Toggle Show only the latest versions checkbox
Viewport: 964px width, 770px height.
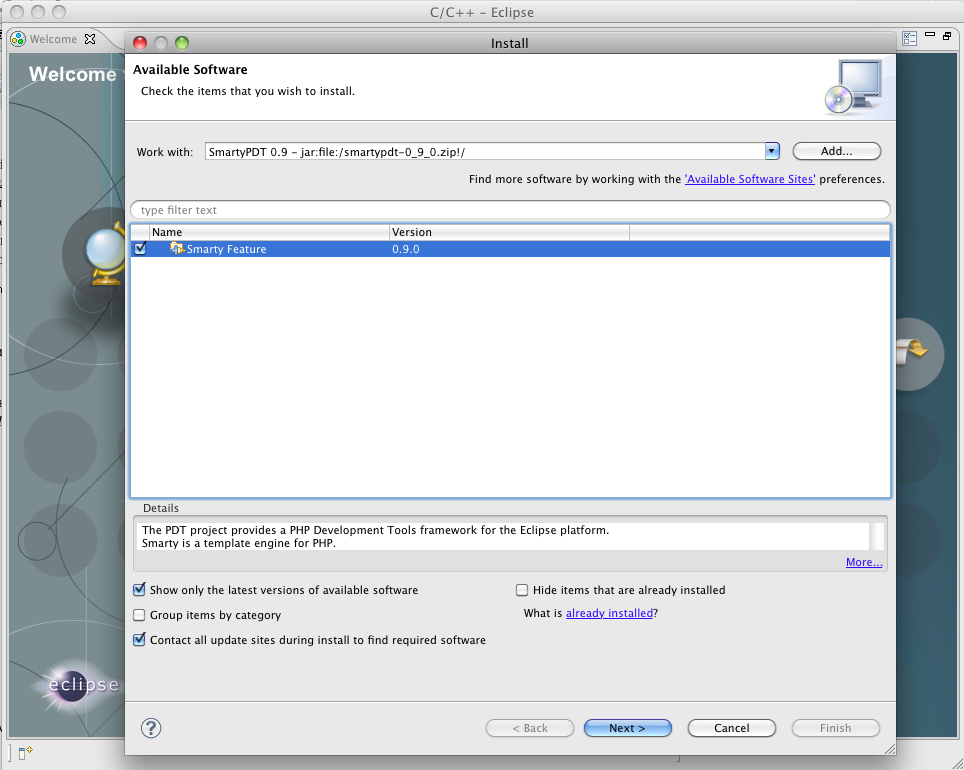point(140,590)
